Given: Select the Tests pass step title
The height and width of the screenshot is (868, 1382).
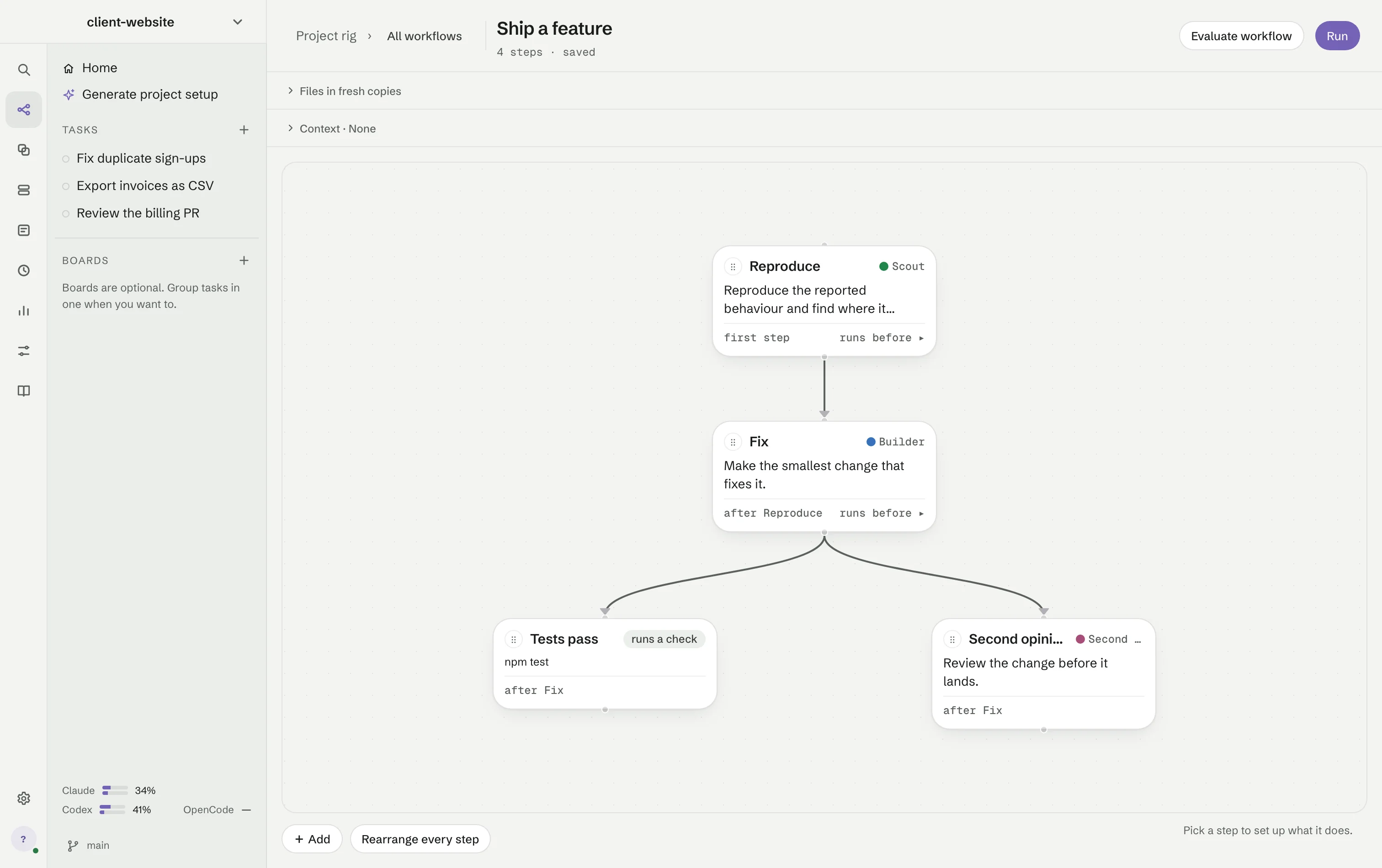Looking at the screenshot, I should click(563, 639).
